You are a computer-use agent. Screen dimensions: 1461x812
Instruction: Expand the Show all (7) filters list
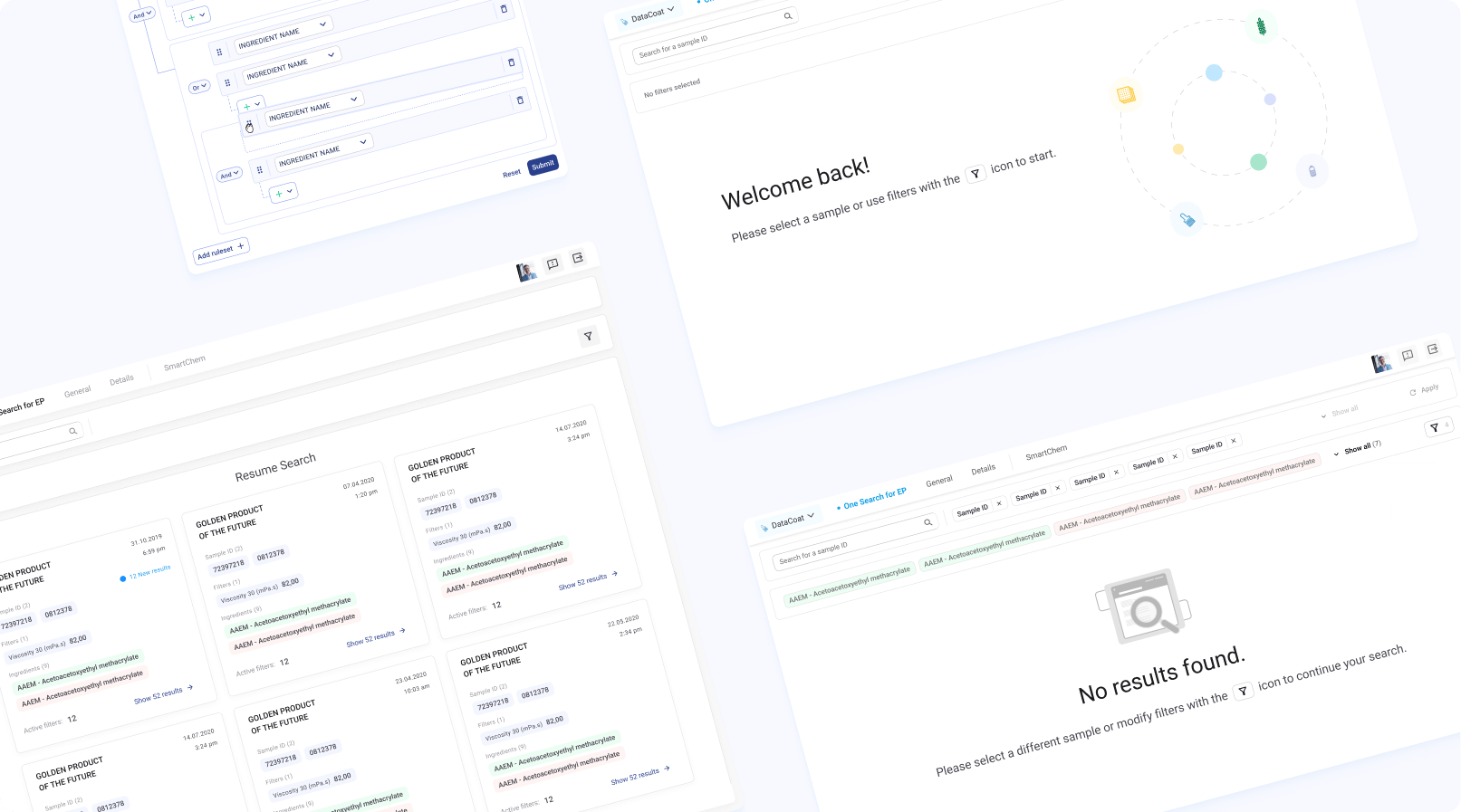click(x=1357, y=449)
